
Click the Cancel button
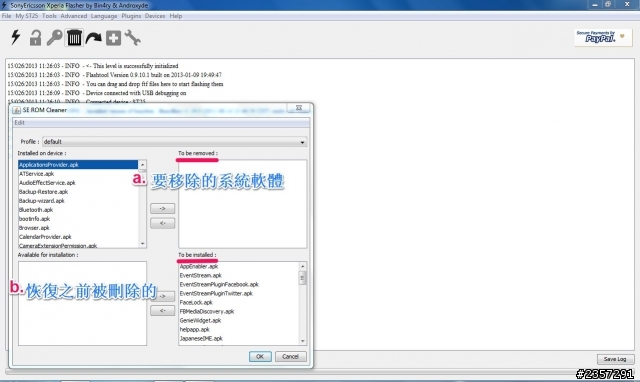(x=290, y=356)
